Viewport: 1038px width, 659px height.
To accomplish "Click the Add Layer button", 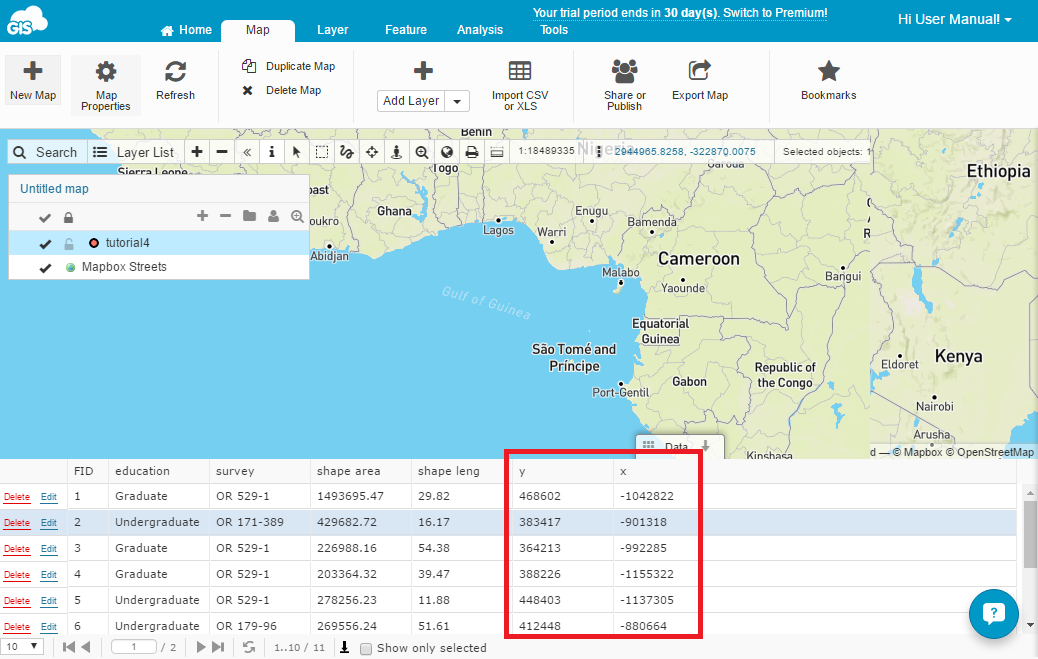I will tap(411, 101).
